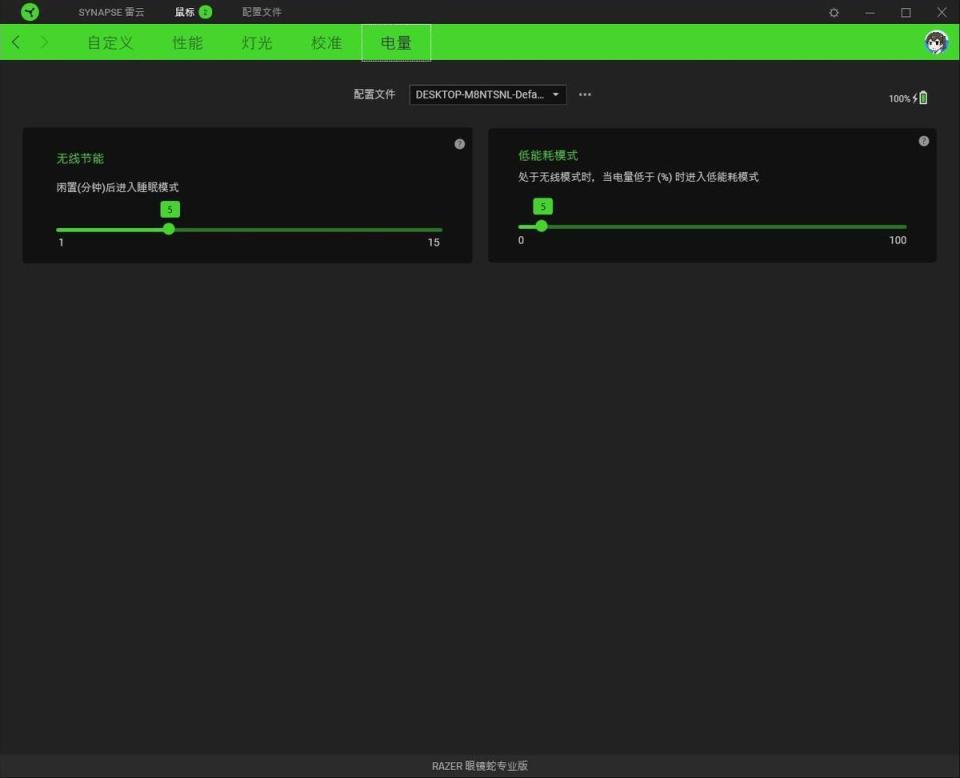Image resolution: width=960 pixels, height=778 pixels.
Task: Click the Razer Synapse logo icon
Action: [29, 12]
